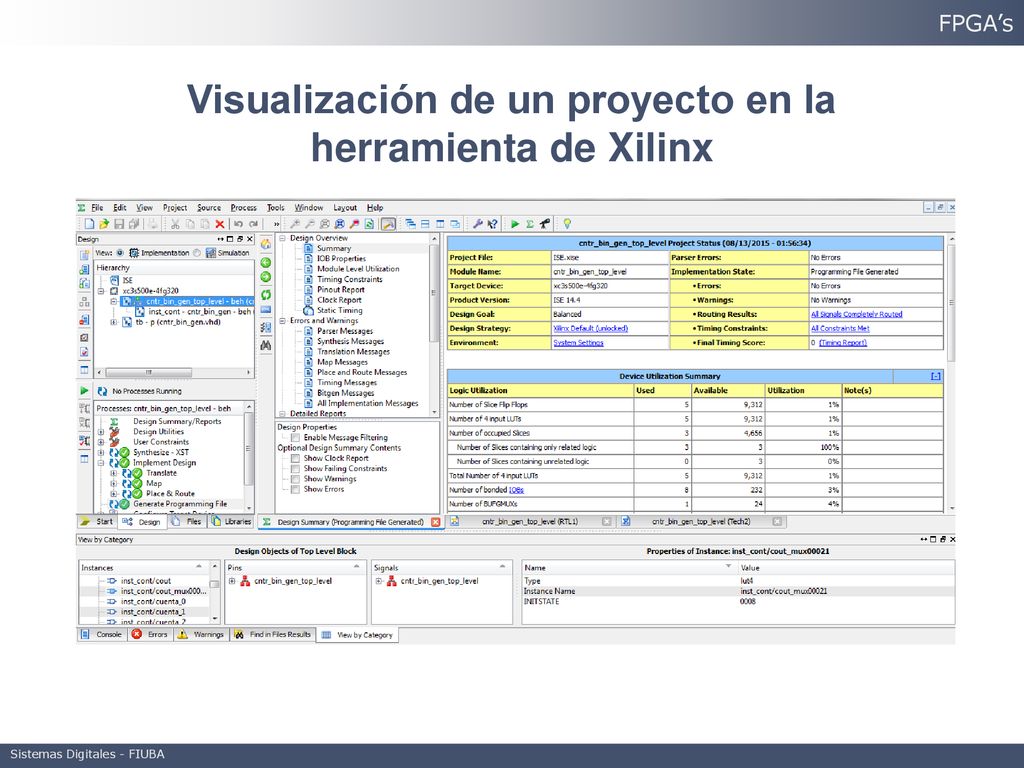Check the Show Failing Constraints option
Screen dimensions: 1024x768
(295, 469)
